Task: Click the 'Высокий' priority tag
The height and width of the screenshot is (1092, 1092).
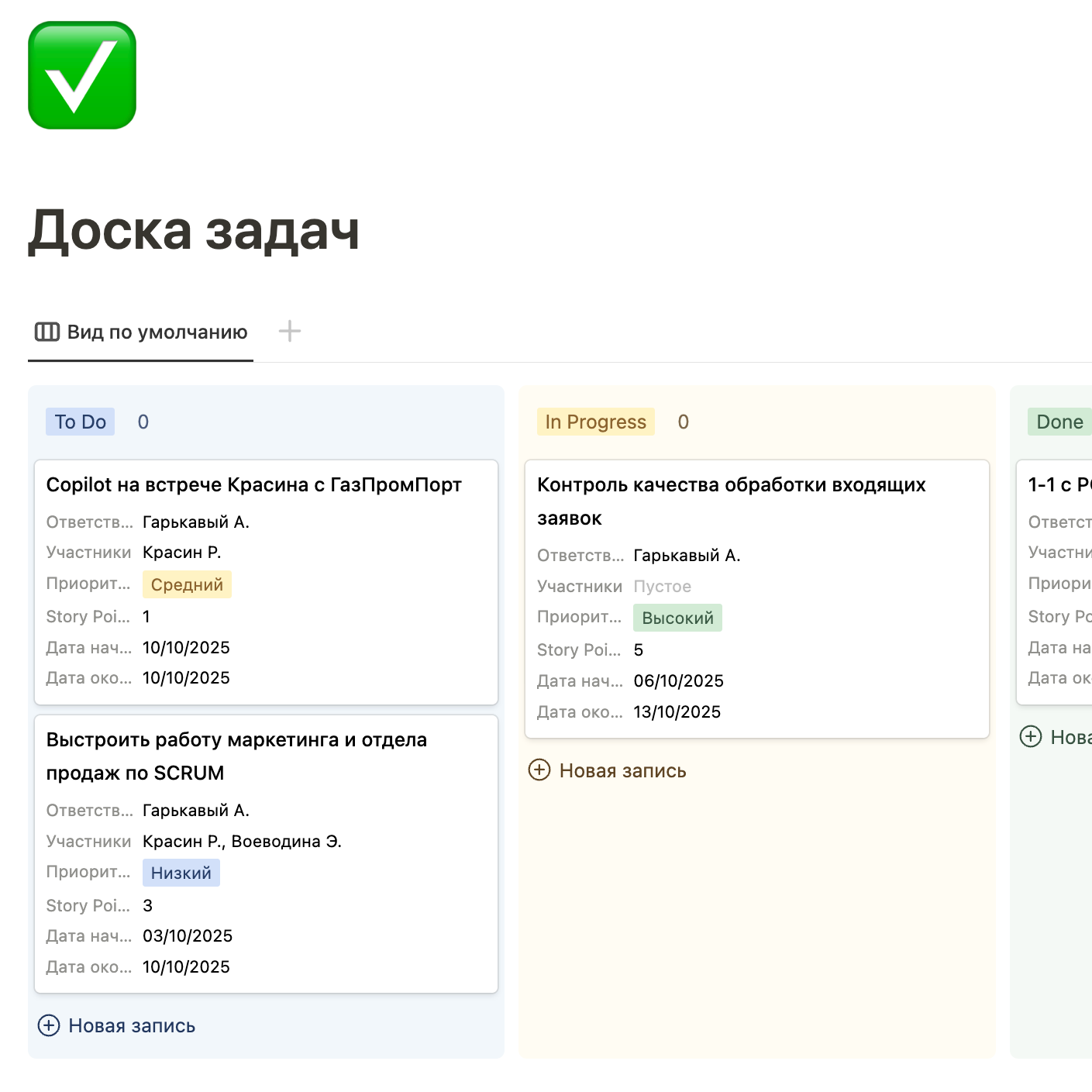Action: click(x=677, y=618)
